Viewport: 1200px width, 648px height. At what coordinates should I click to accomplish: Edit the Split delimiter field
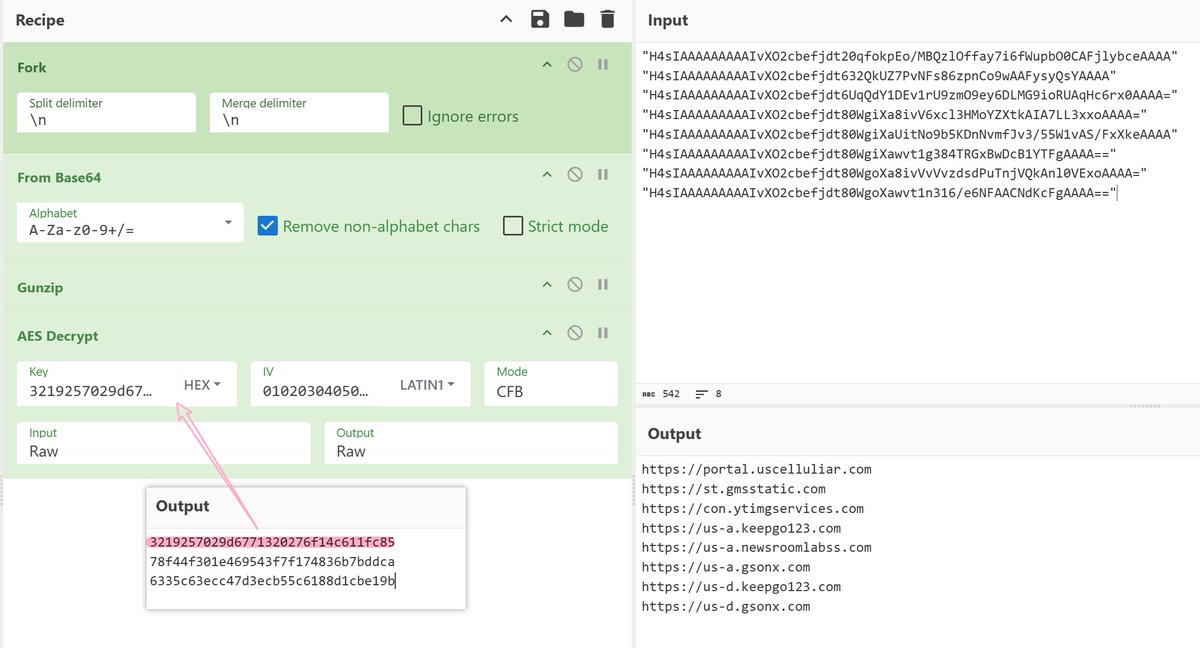107,112
